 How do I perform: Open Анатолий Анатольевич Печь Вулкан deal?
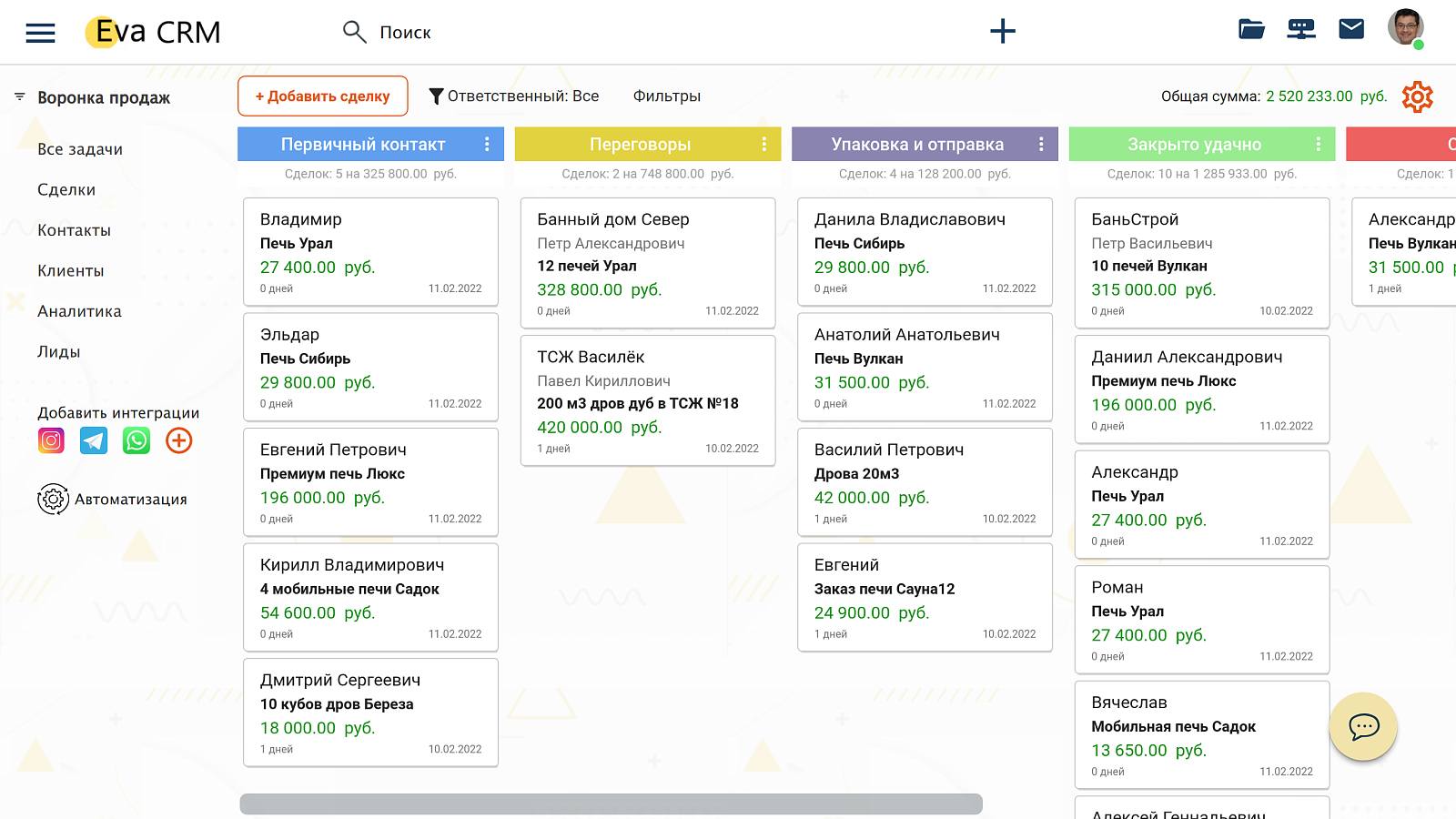925,367
